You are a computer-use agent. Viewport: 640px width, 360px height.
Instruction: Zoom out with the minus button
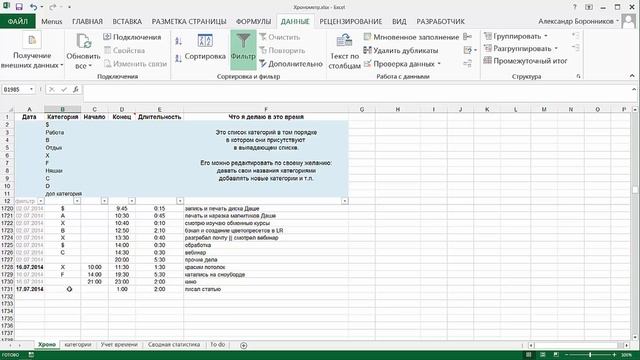pyautogui.click(x=567, y=355)
